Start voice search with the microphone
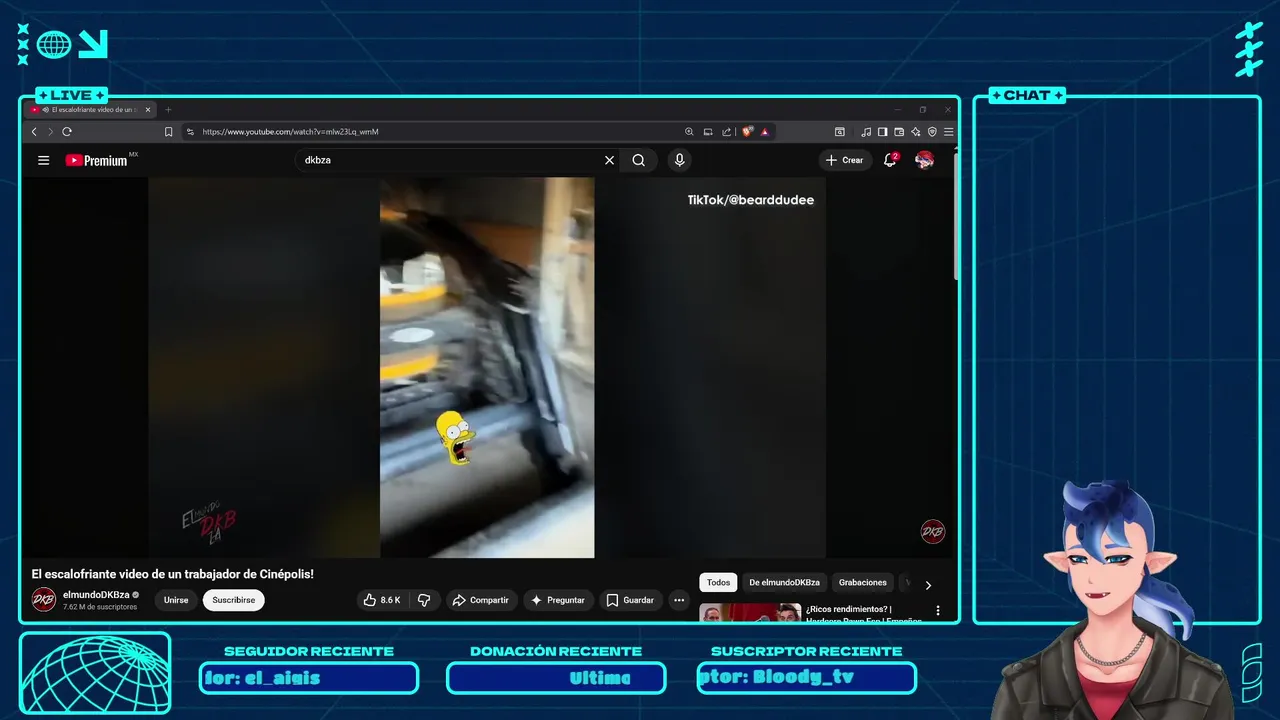This screenshot has width=1280, height=720. point(680,160)
